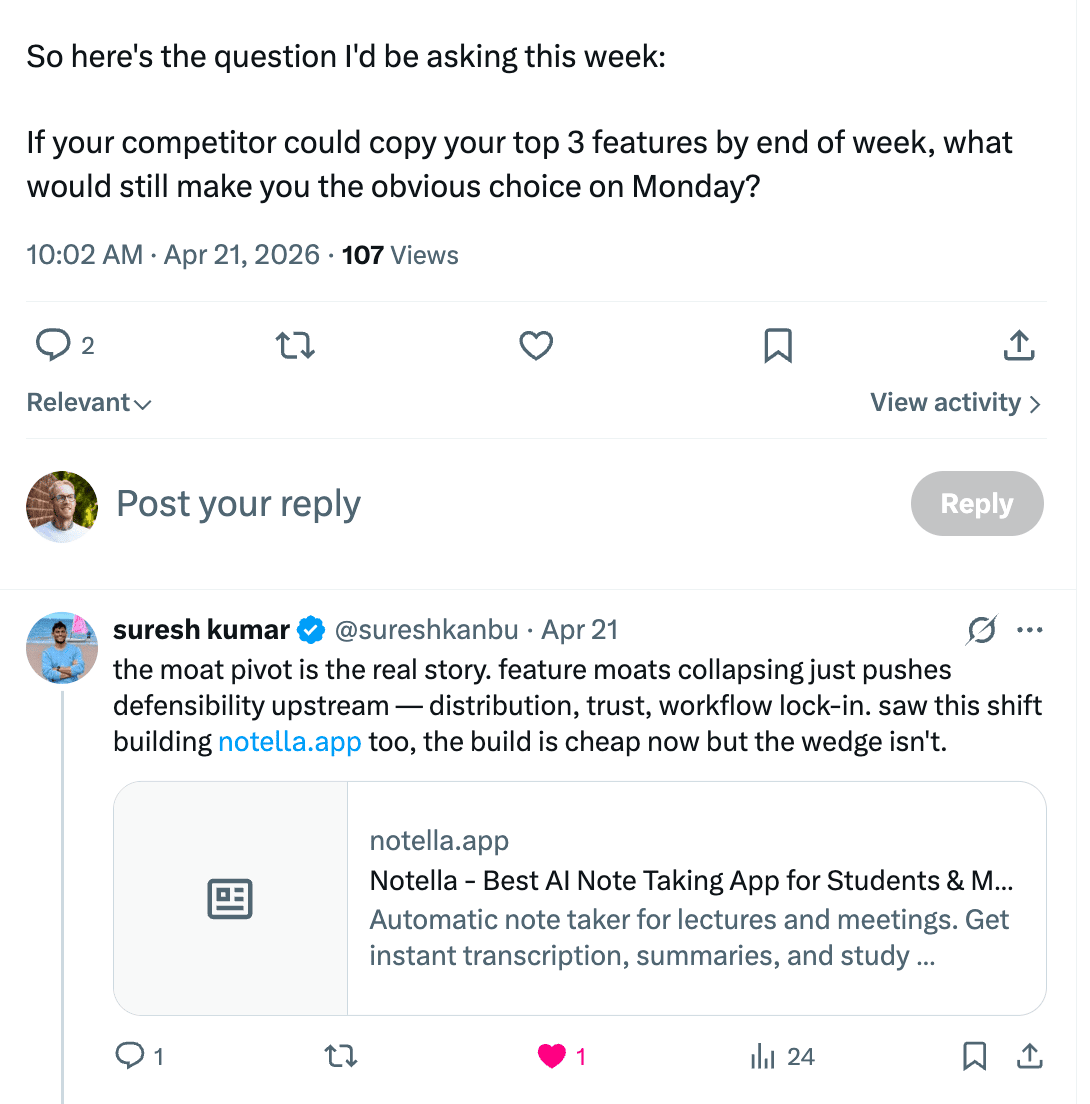1090x1104 pixels.
Task: Bookmark the main post
Action: [778, 346]
